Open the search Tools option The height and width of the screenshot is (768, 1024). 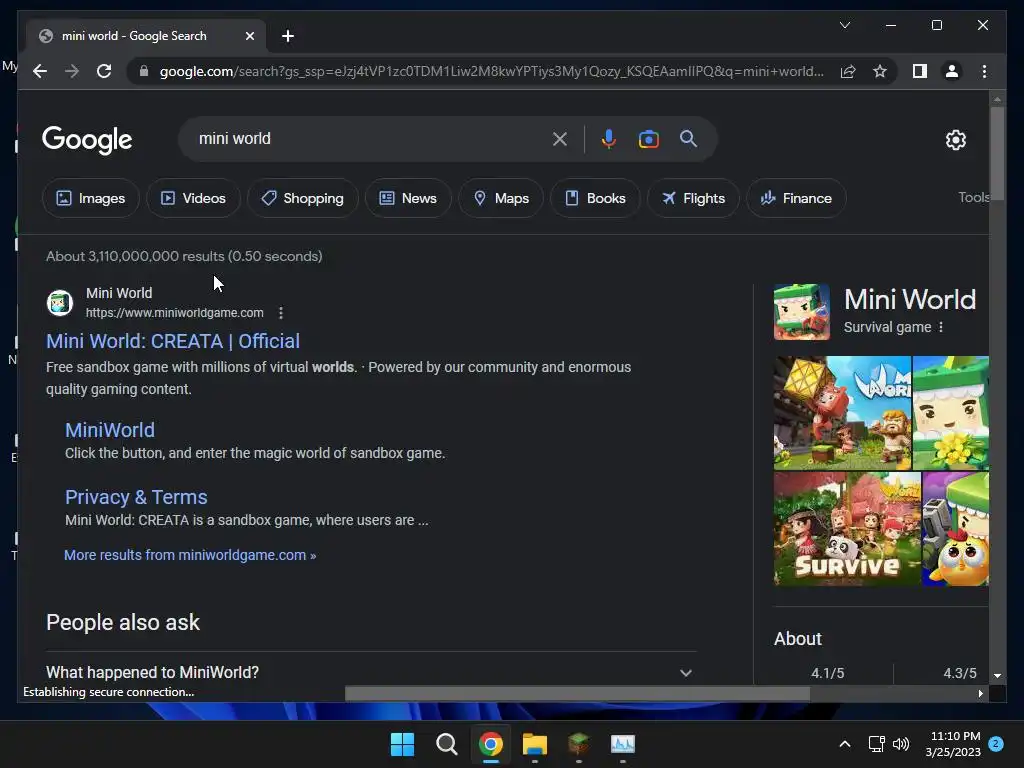click(x=973, y=197)
